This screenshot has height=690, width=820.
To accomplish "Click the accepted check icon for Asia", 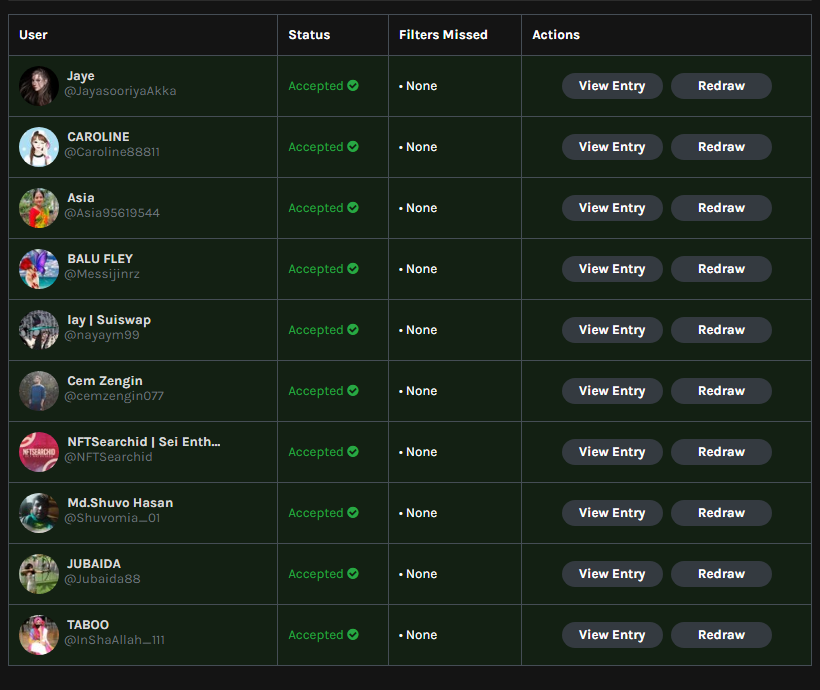I will click(x=353, y=207).
